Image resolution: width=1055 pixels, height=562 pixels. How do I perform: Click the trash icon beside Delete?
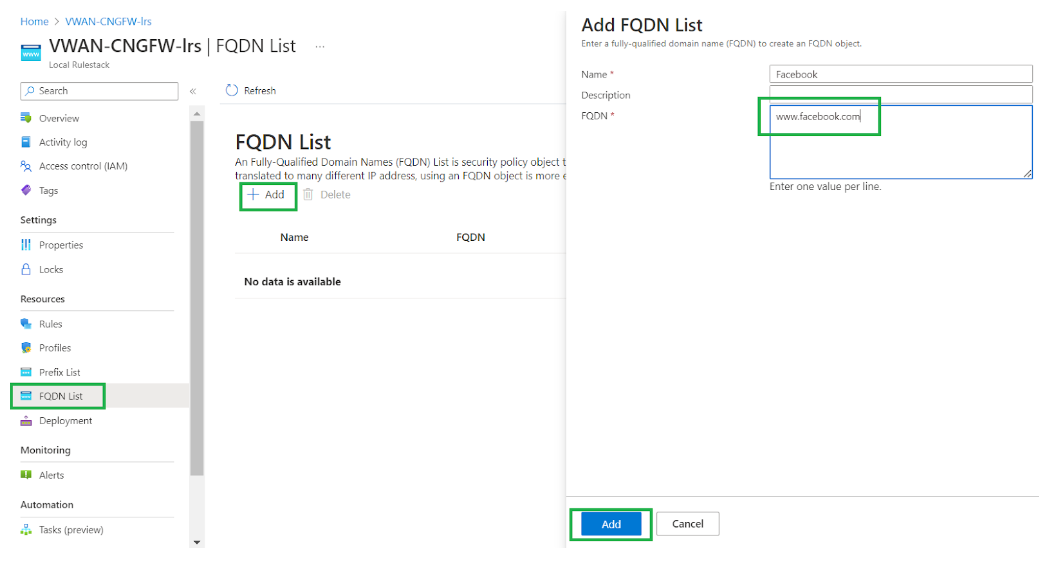click(308, 195)
